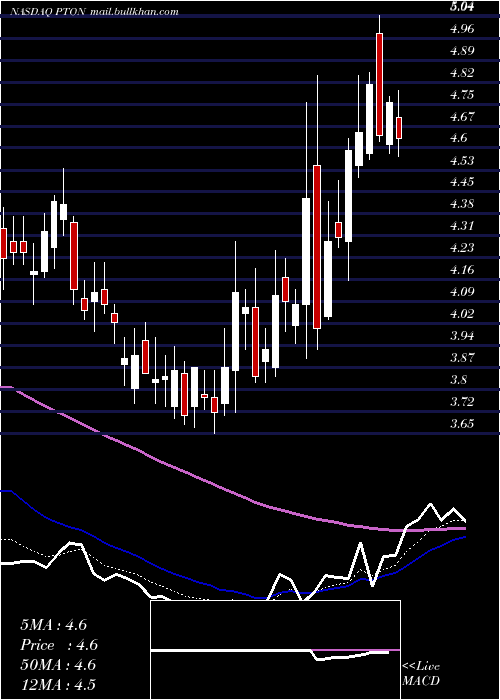Click the 4.16 price axis label
Viewport: 500px width, 700px height.
pos(462,270)
